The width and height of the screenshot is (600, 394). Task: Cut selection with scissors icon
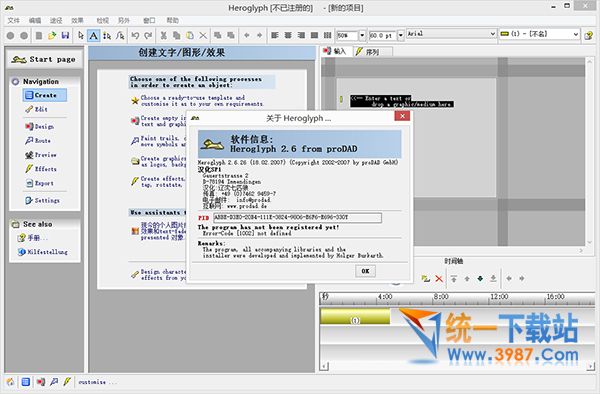click(x=164, y=36)
